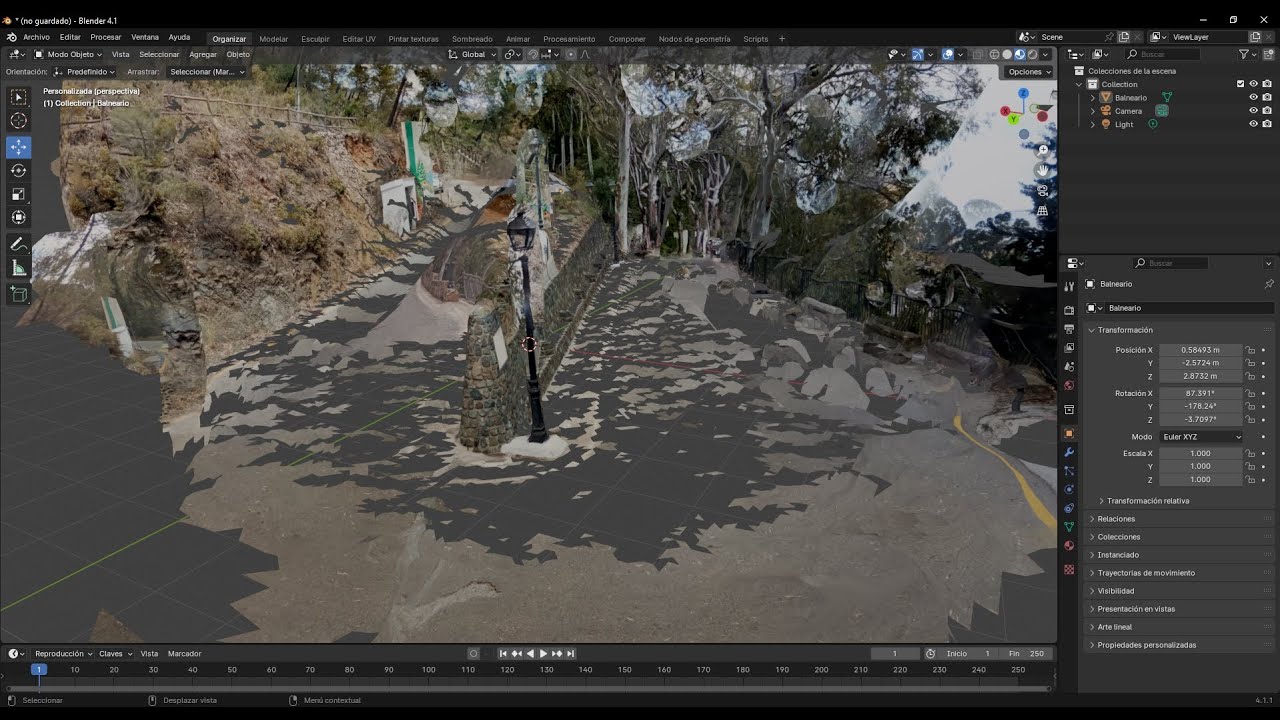Activate the Transform tool
Screen dimensions: 1280x720
coord(19,217)
